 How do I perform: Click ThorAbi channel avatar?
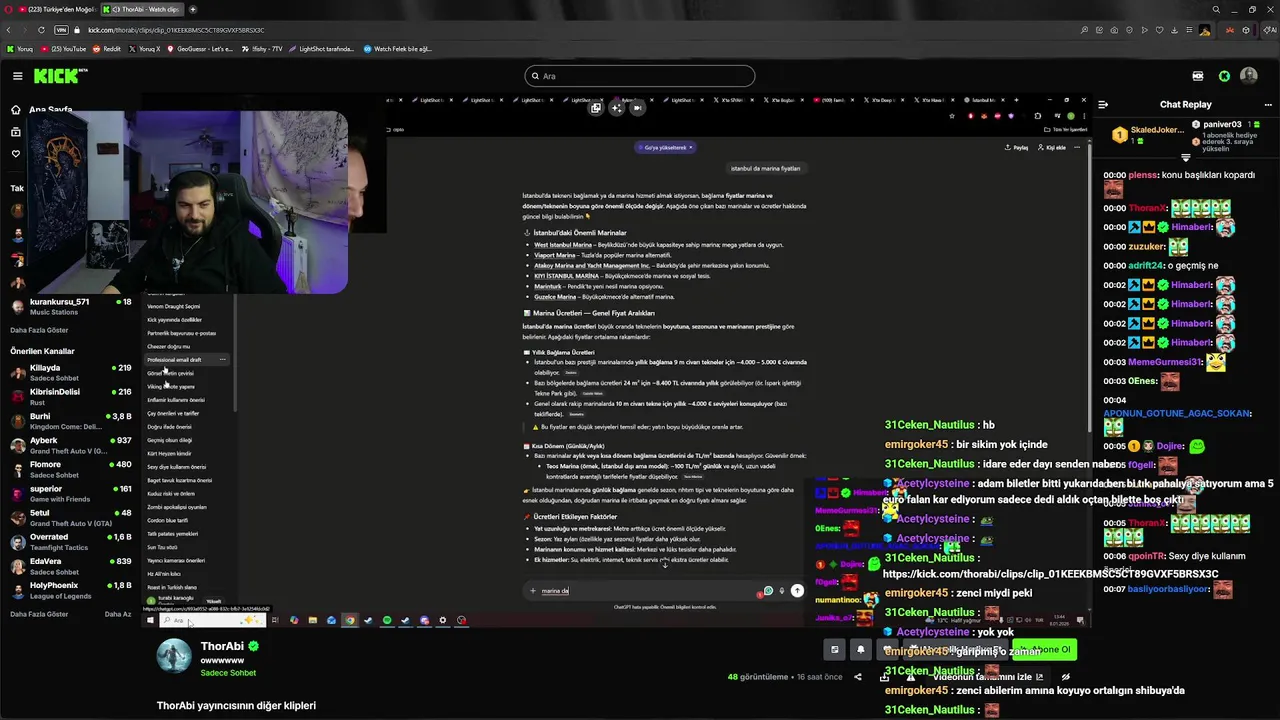pyautogui.click(x=174, y=656)
